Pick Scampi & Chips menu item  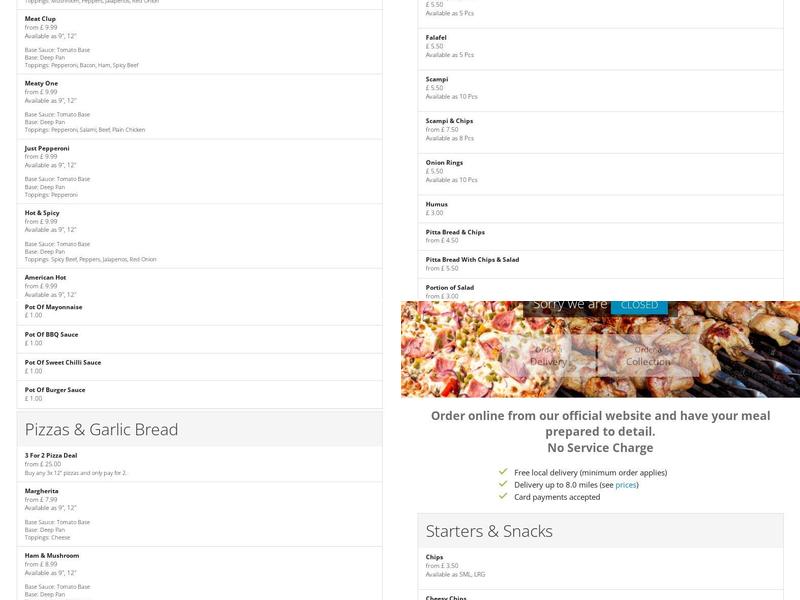click(449, 121)
